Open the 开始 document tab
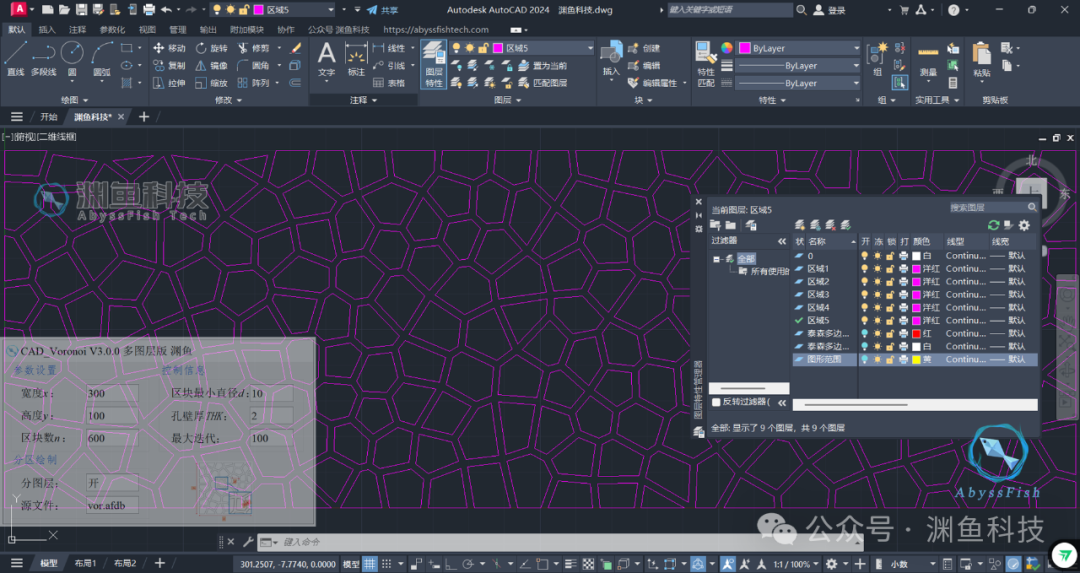This screenshot has width=1080, height=573. 48,117
